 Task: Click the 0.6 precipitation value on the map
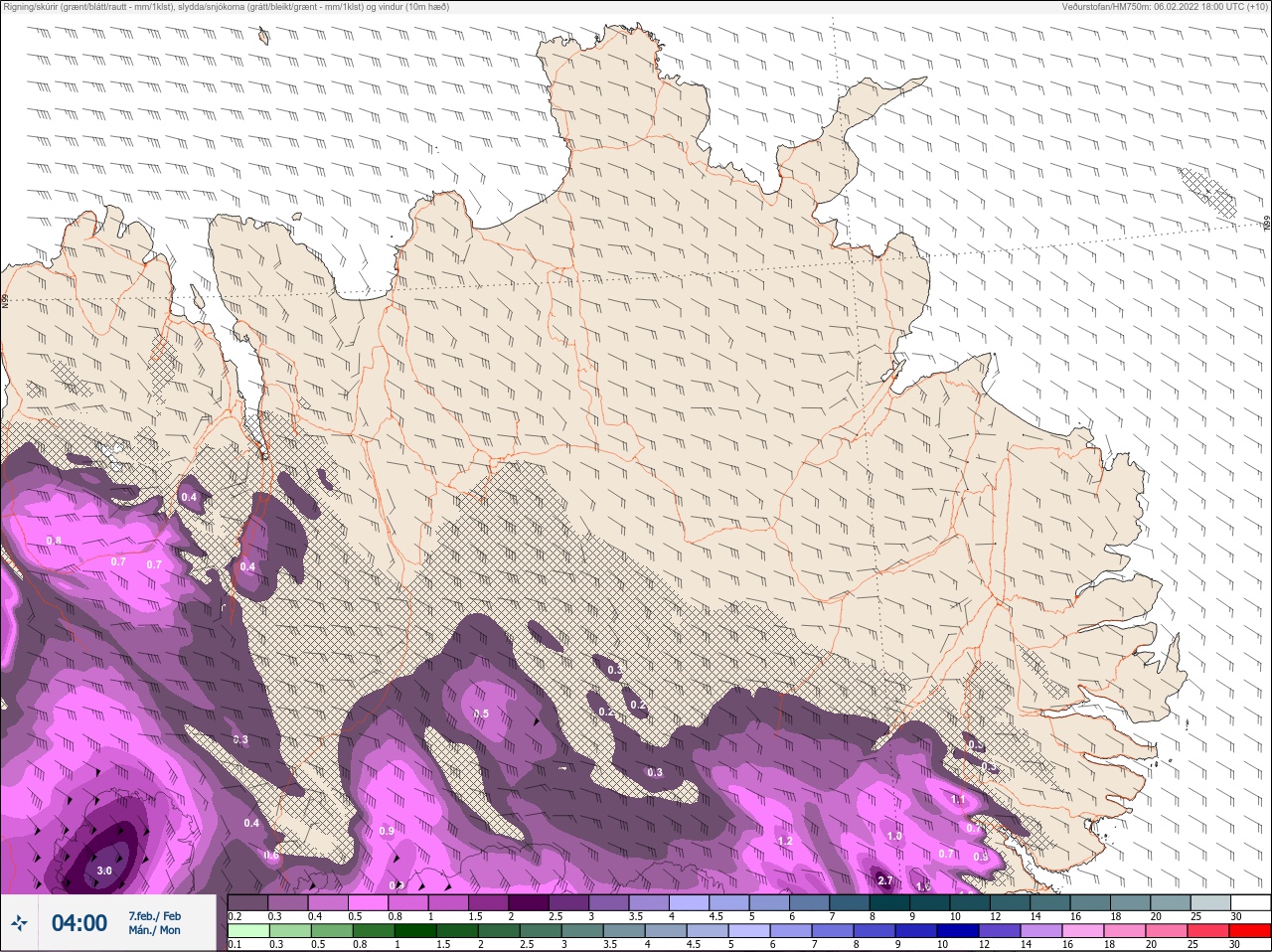272,856
